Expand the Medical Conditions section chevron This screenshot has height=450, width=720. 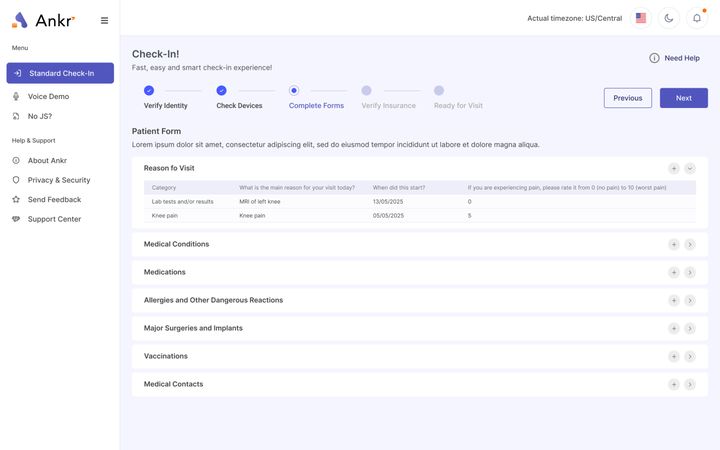click(690, 245)
